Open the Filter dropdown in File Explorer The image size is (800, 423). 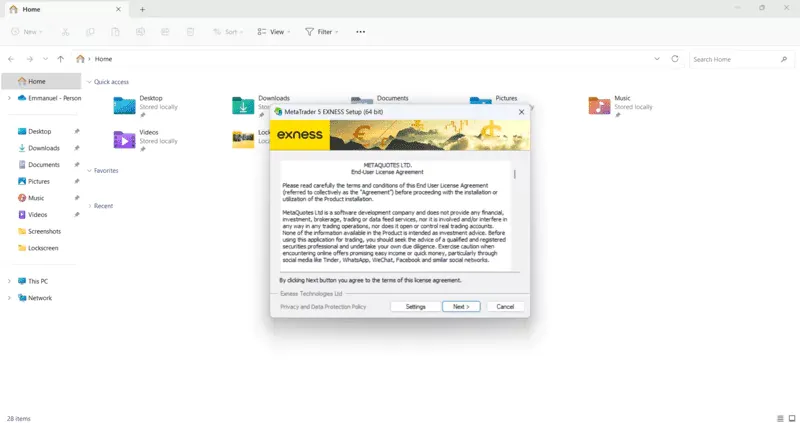coord(321,32)
